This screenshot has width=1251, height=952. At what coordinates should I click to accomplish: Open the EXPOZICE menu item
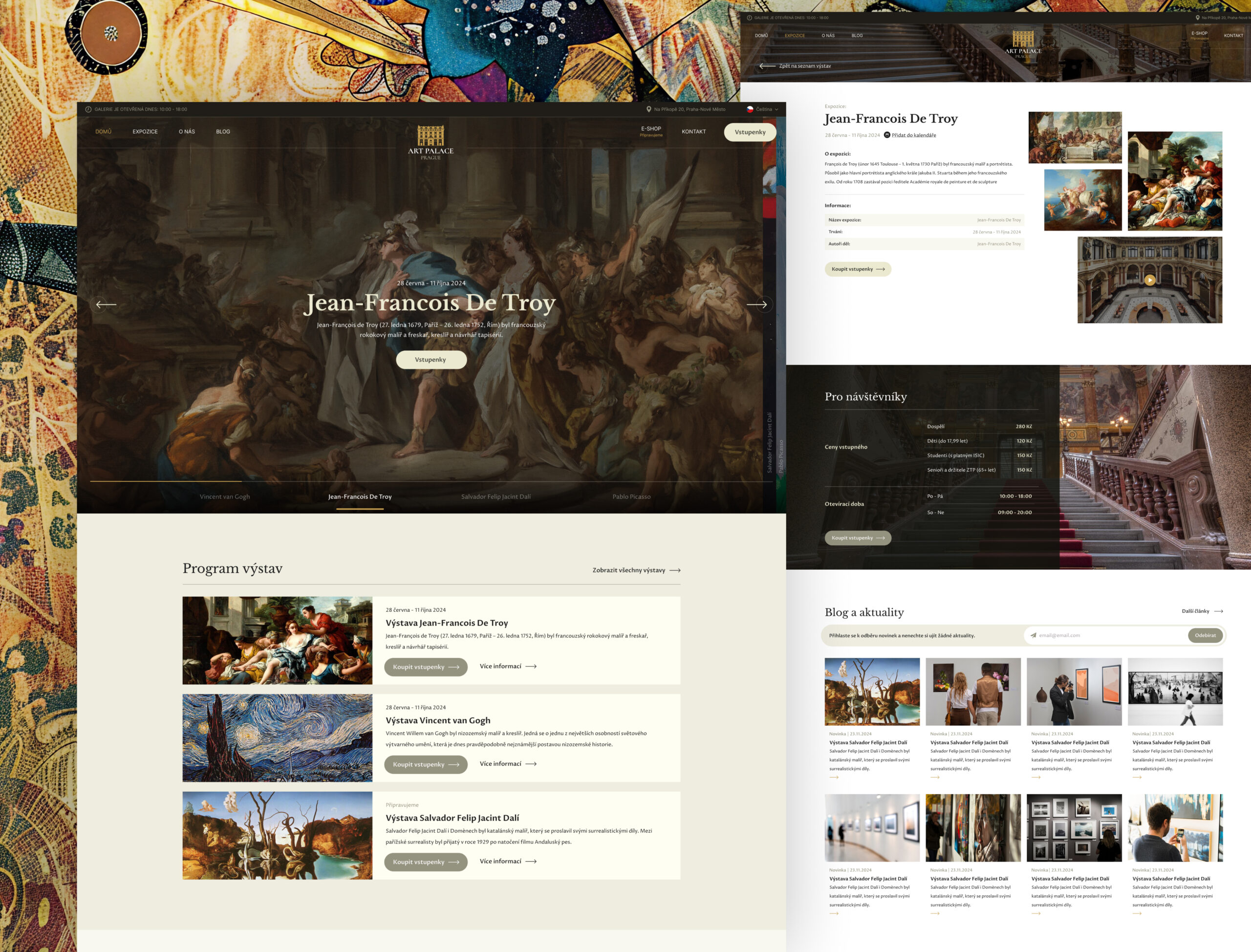tap(145, 131)
